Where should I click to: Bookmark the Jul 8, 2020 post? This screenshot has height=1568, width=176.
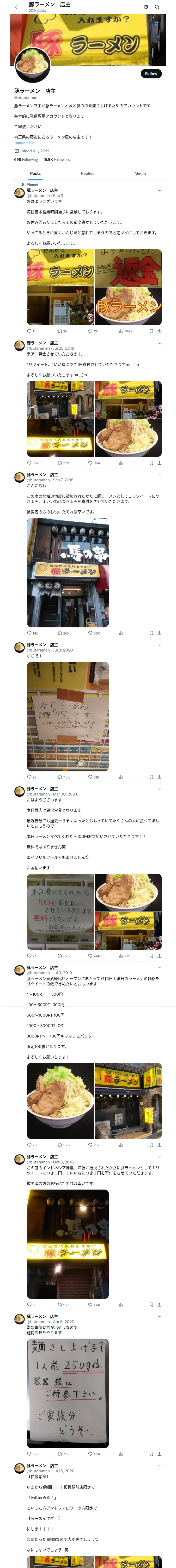click(151, 777)
